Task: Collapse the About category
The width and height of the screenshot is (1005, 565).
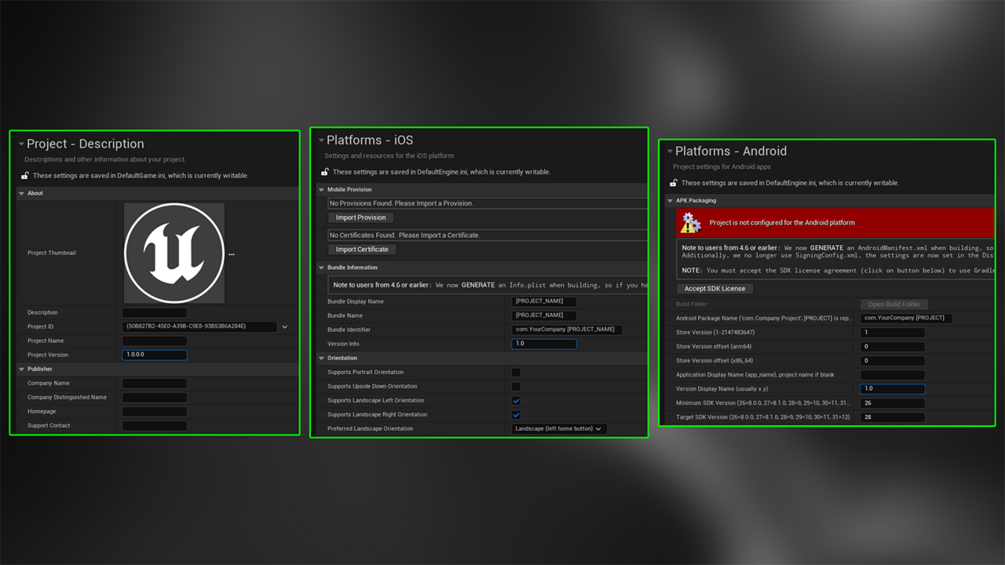Action: pyautogui.click(x=22, y=193)
